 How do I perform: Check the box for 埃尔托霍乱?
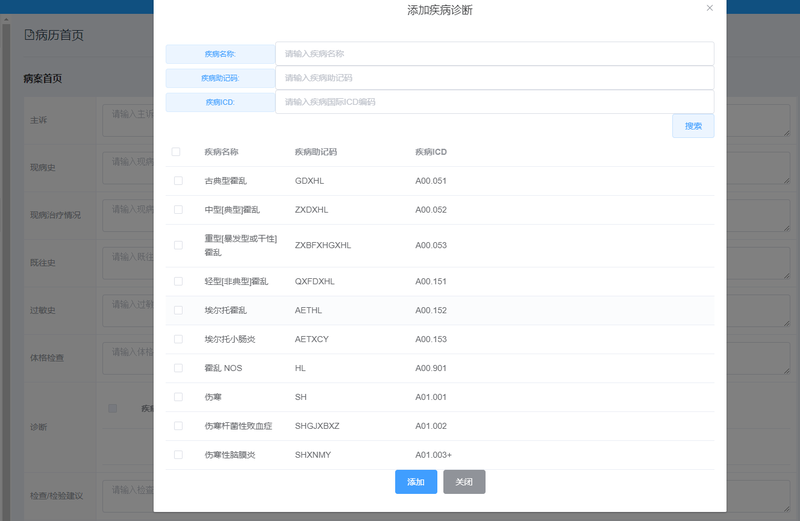[178, 310]
